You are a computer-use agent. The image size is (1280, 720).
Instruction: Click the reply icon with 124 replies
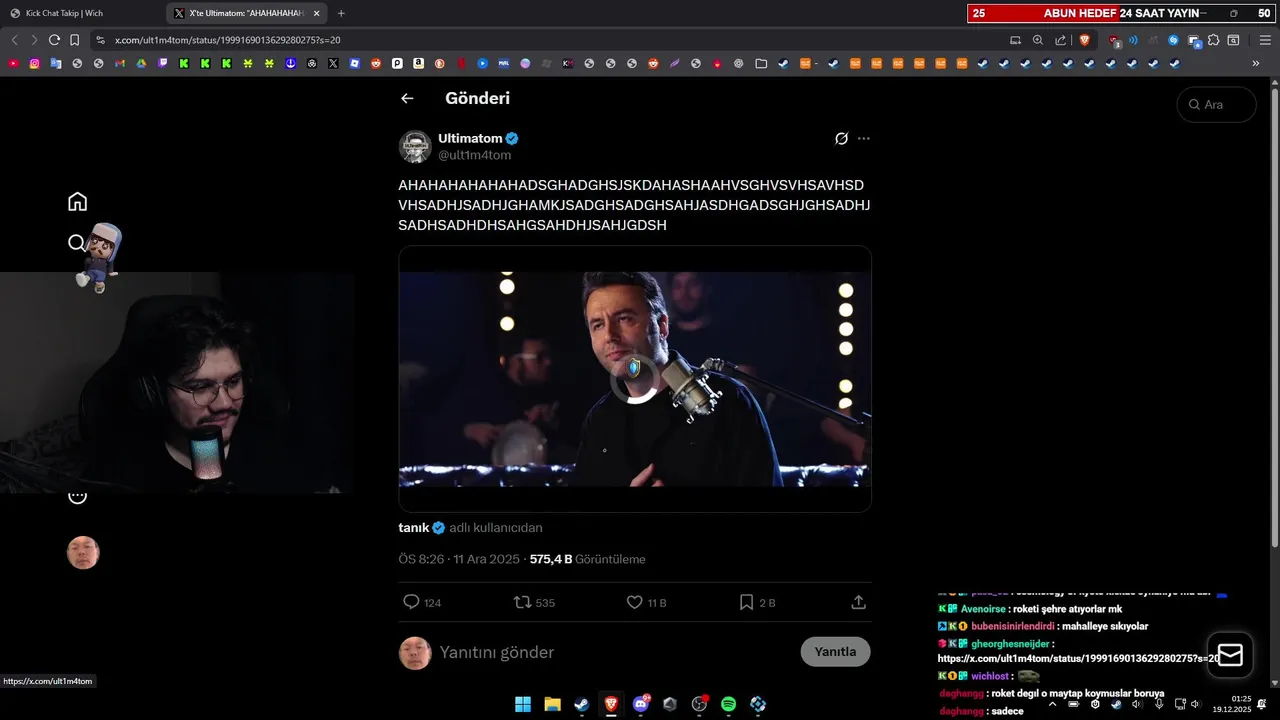tap(410, 602)
